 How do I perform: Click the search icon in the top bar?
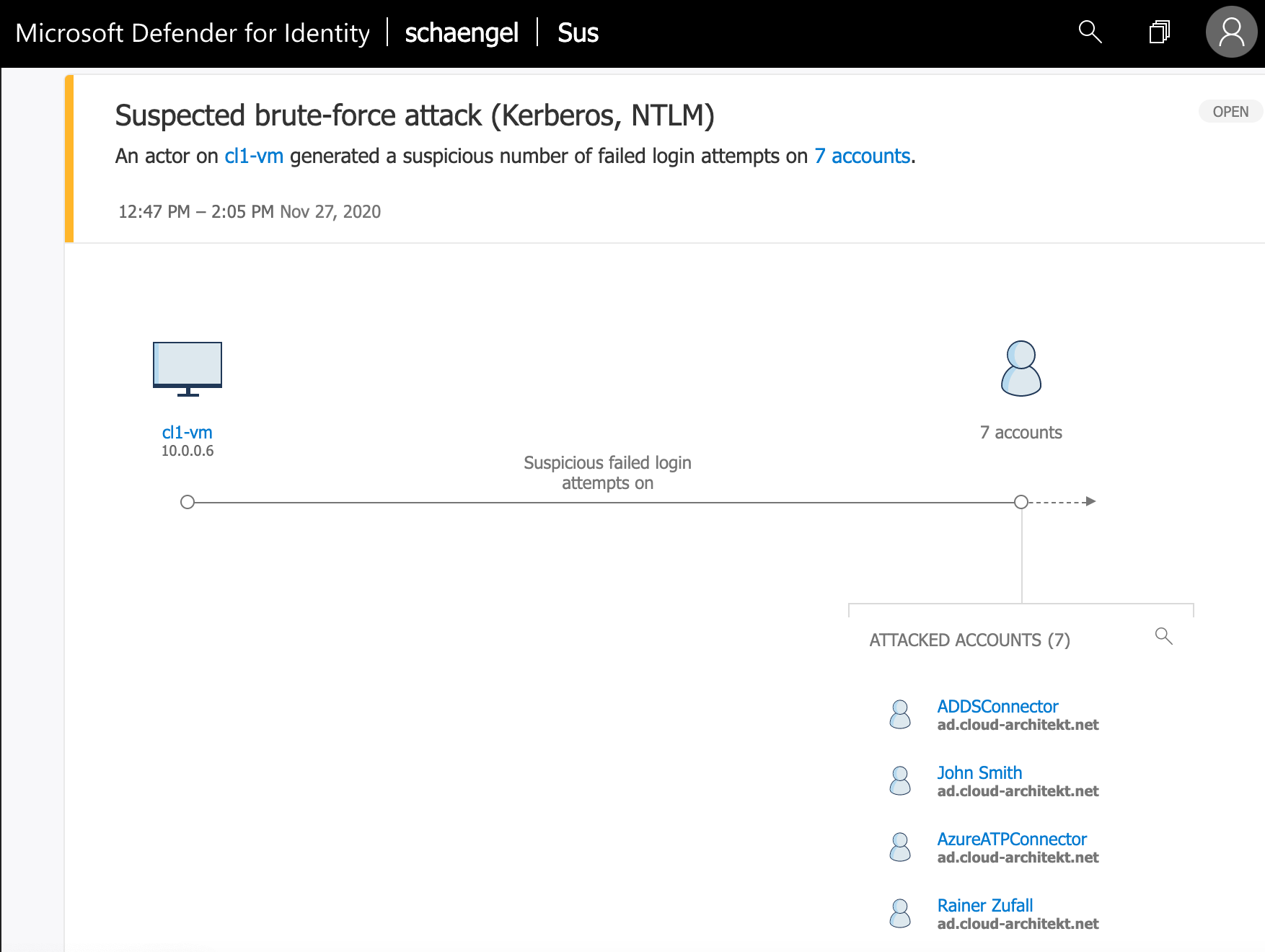pos(1090,32)
